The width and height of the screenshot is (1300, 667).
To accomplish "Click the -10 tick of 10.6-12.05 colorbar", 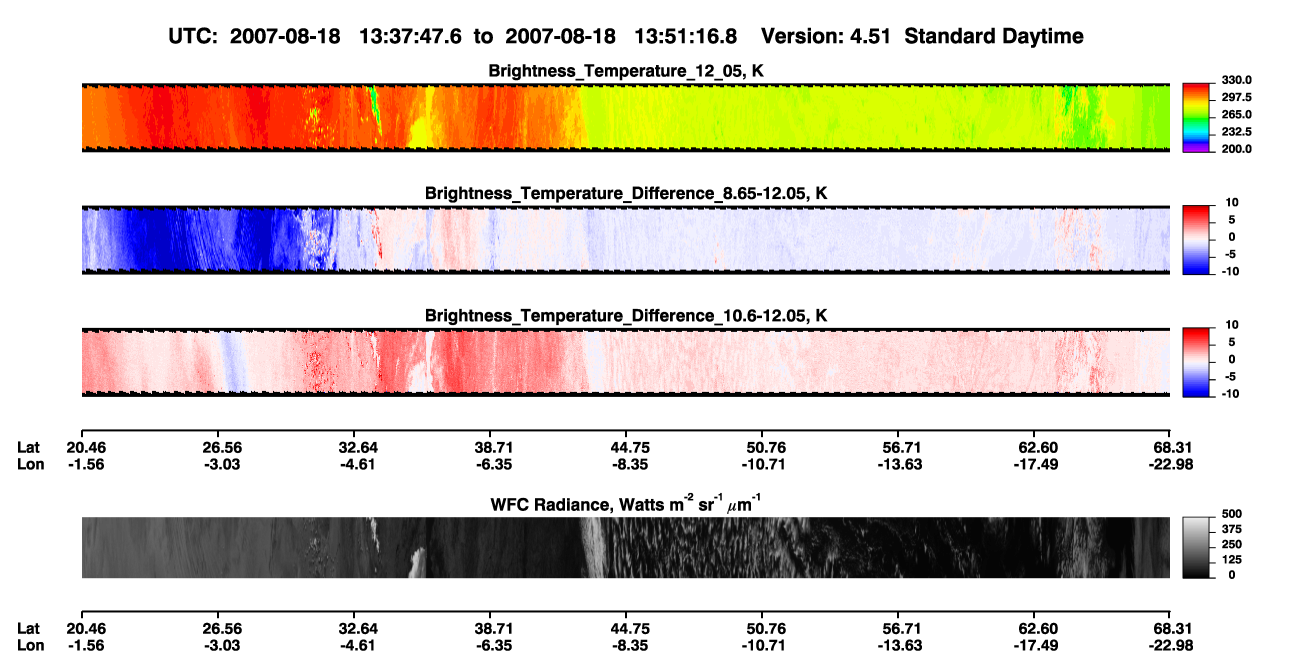I will 1229,393.
